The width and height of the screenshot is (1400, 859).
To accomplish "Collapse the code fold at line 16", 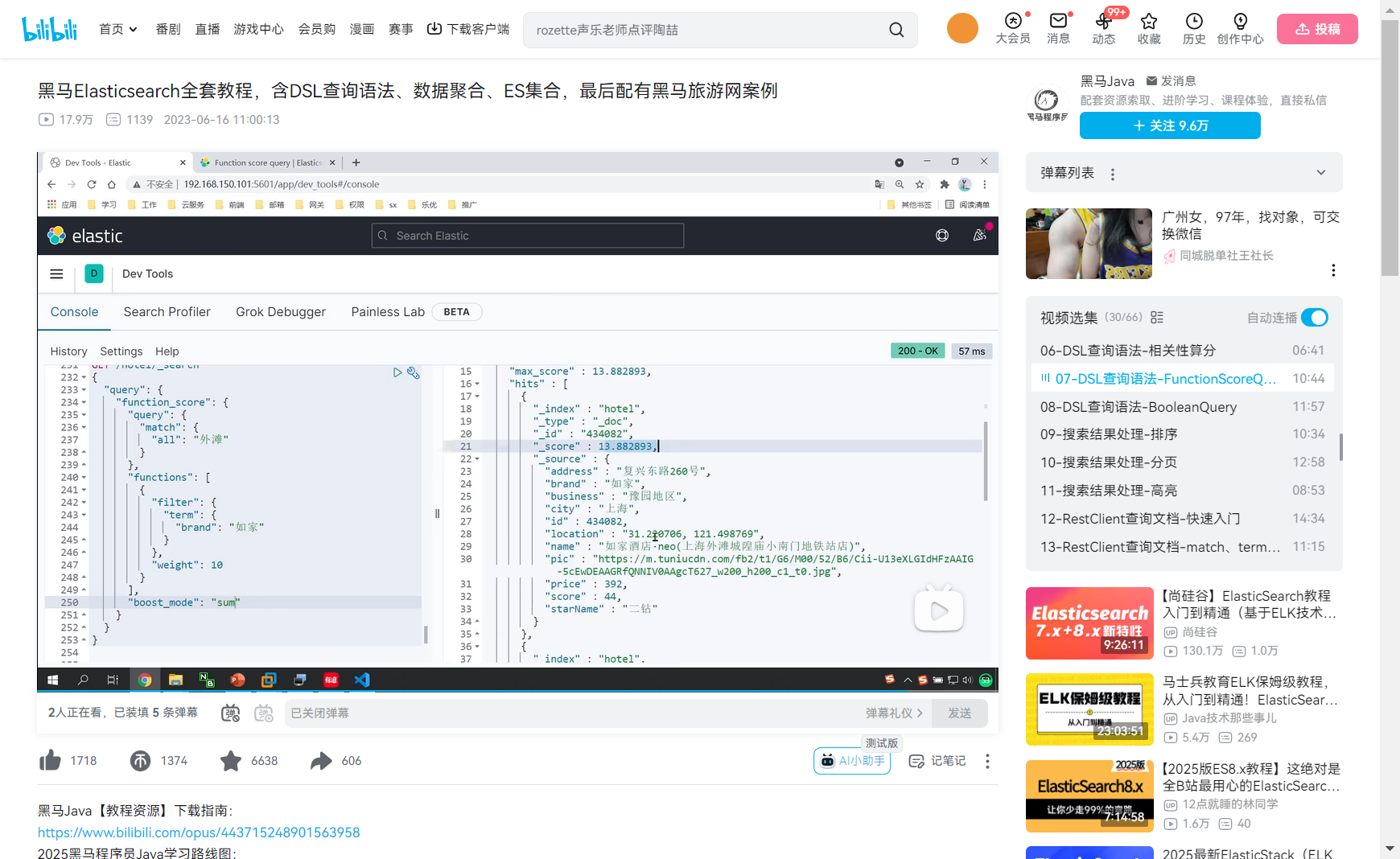I will [x=476, y=384].
